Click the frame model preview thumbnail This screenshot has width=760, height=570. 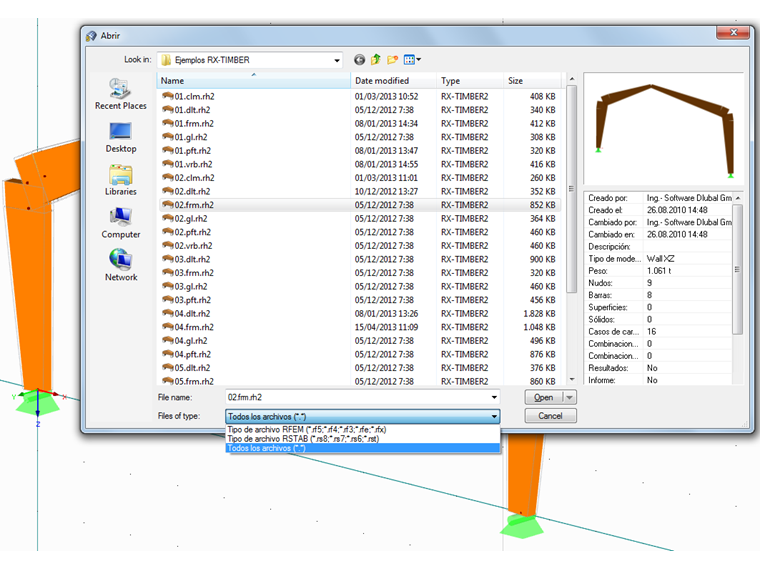click(x=663, y=128)
